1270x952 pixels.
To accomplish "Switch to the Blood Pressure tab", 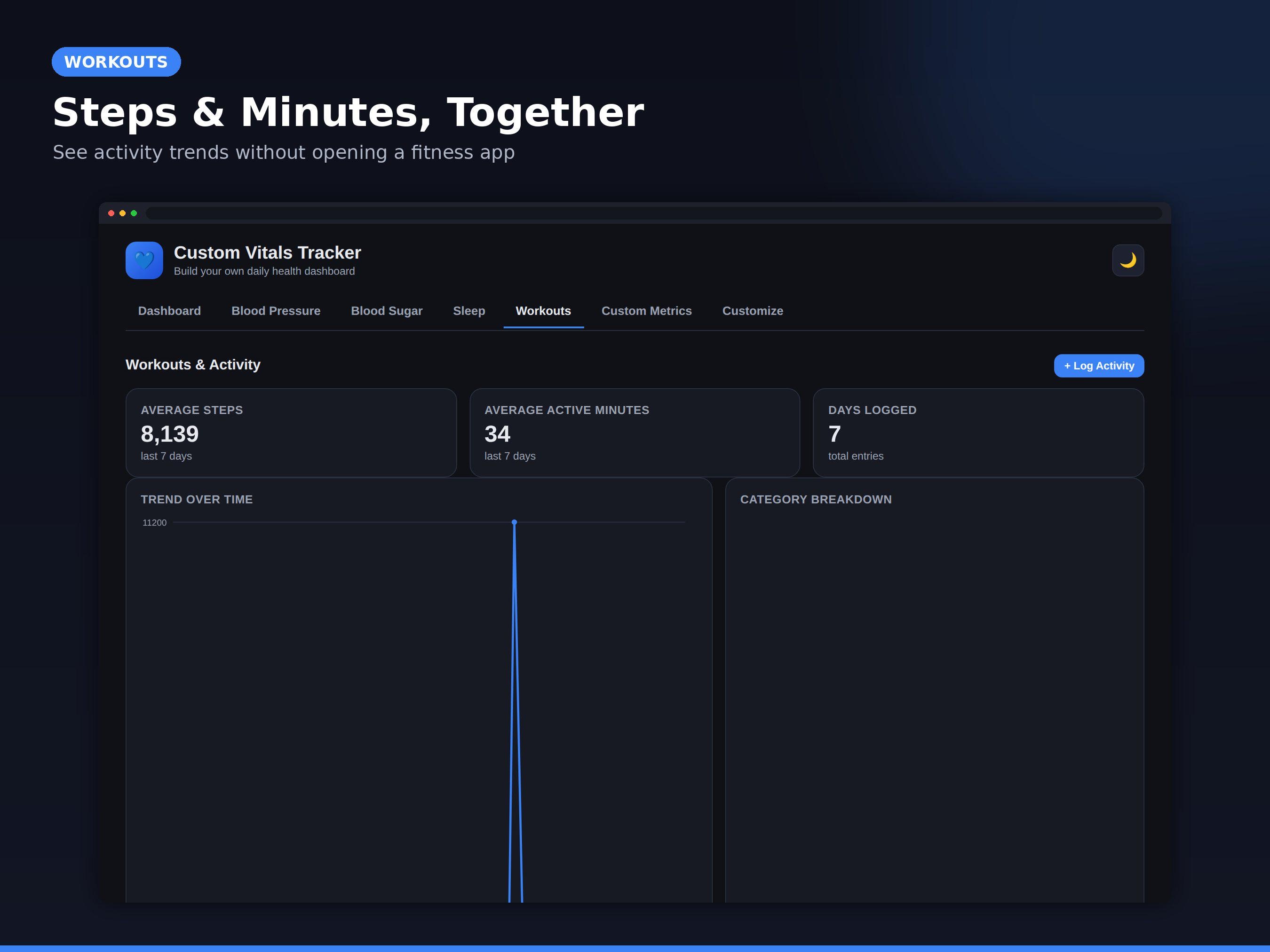I will (276, 311).
